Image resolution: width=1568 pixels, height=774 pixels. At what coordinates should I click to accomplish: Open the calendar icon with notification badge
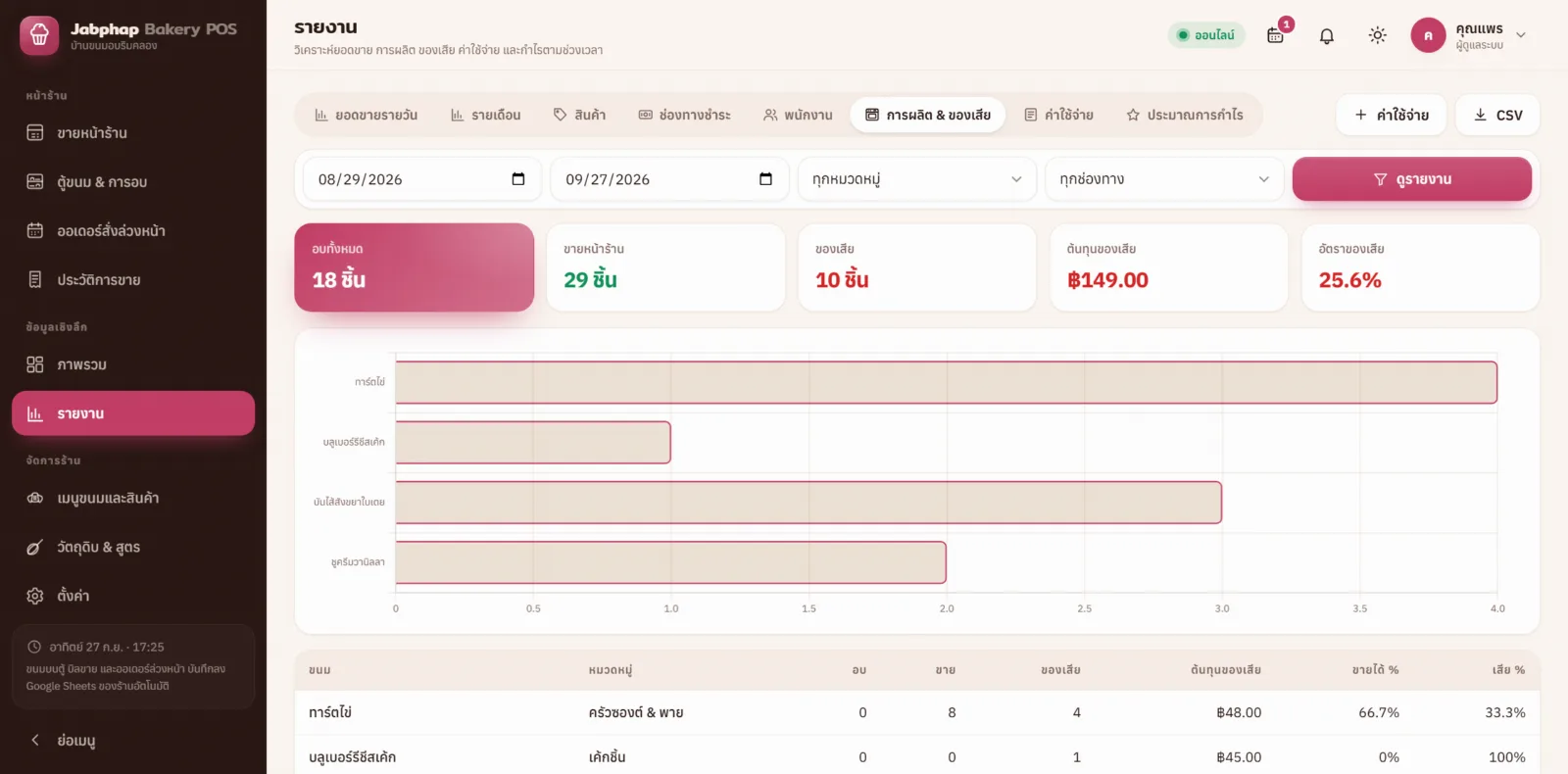(1275, 35)
